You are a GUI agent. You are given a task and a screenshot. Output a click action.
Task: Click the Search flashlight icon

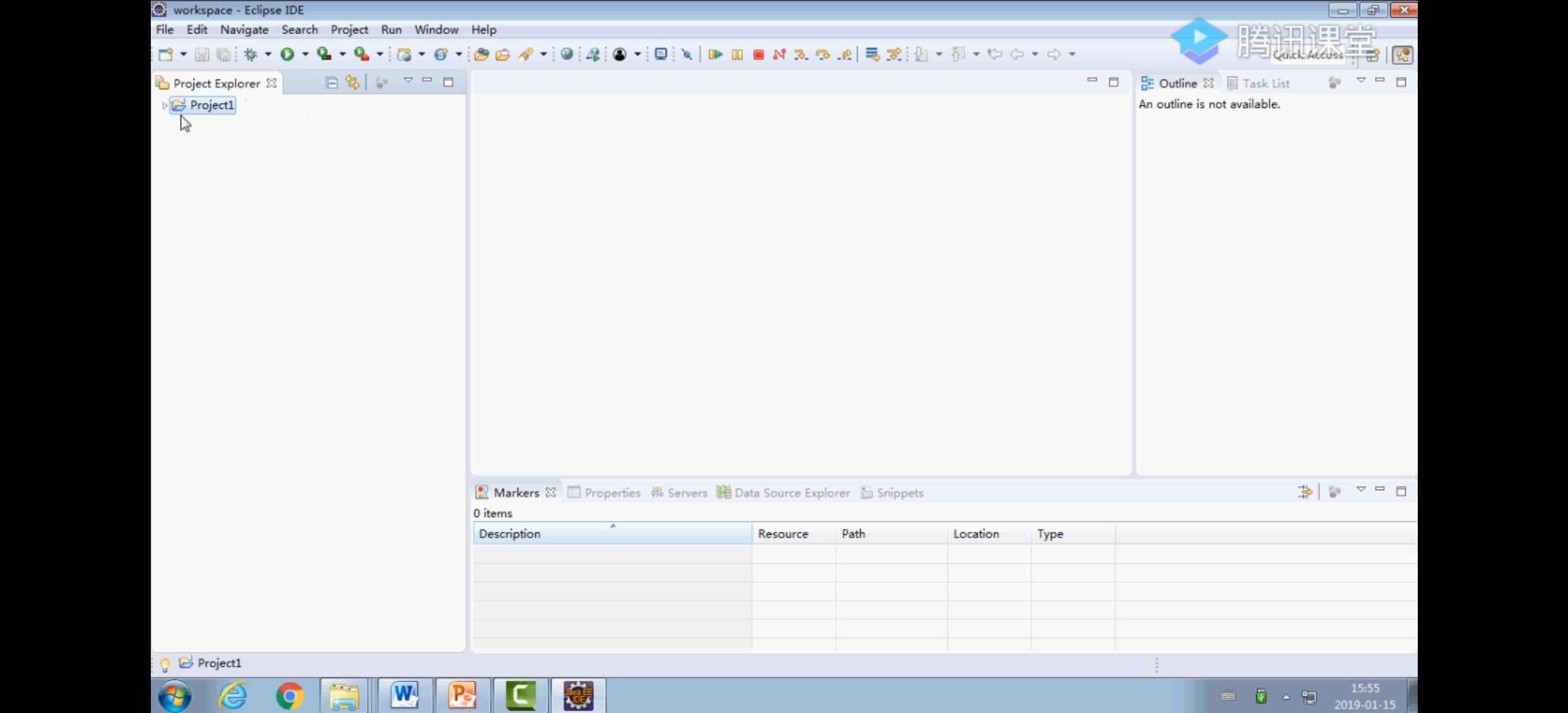point(525,54)
